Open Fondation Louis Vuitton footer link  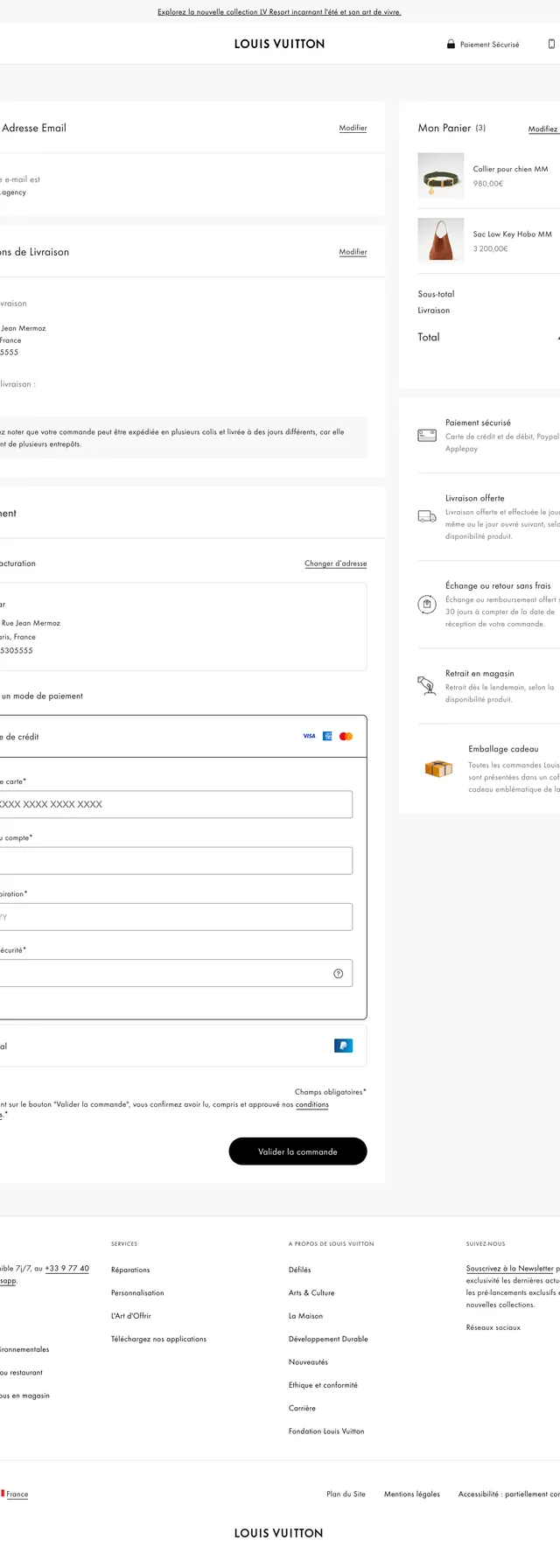(x=326, y=1431)
